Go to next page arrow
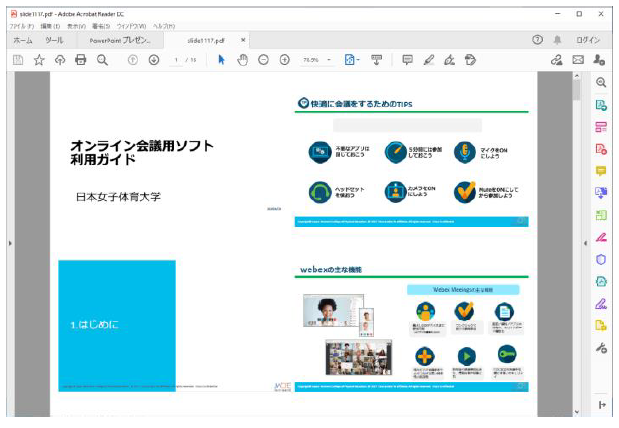Image resolution: width=619 pixels, height=428 pixels. click(x=154, y=60)
